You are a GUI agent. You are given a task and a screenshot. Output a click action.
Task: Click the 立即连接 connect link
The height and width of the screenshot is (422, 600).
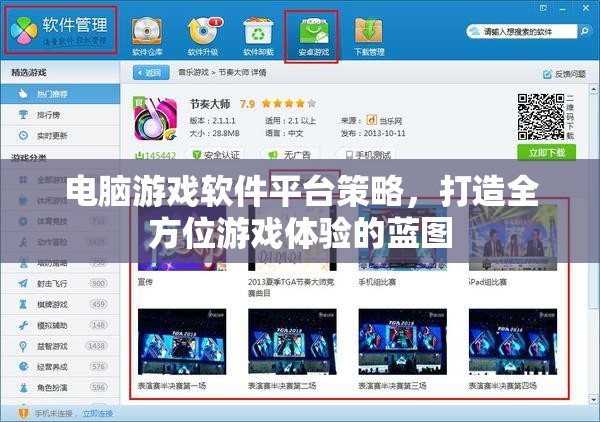tap(98, 413)
